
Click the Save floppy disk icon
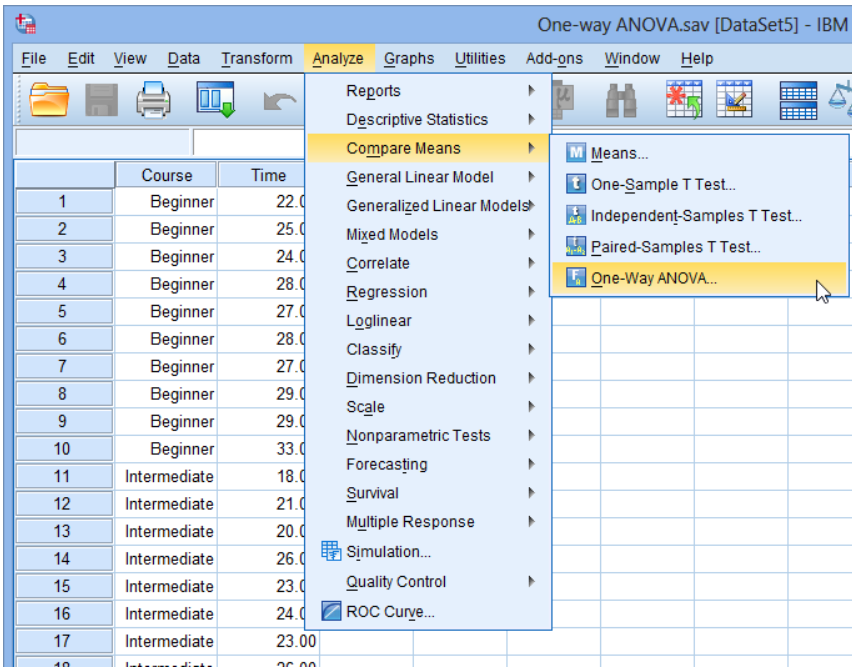click(102, 100)
